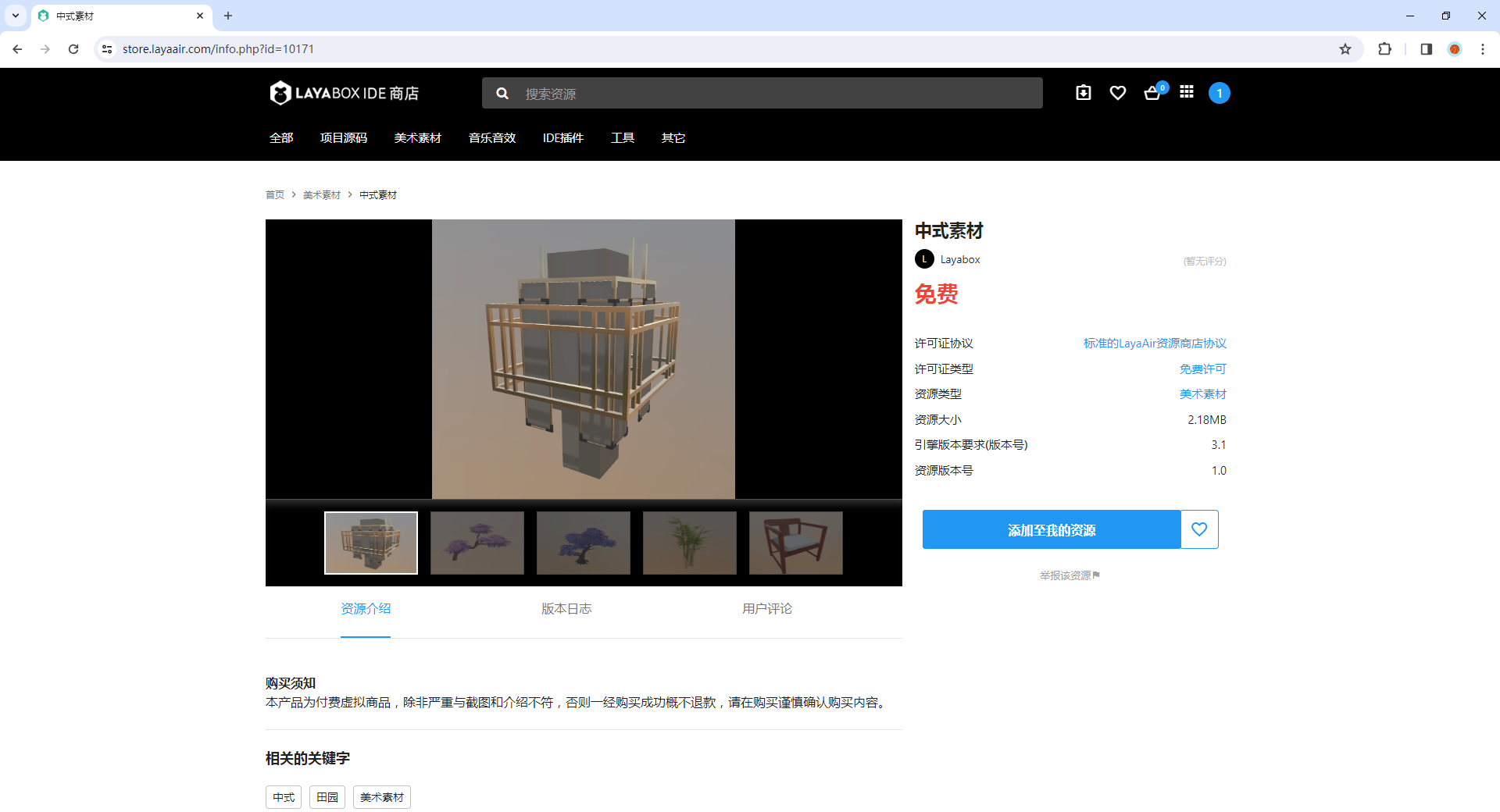Open the apps grid icon
This screenshot has width=1500, height=812.
[x=1187, y=92]
